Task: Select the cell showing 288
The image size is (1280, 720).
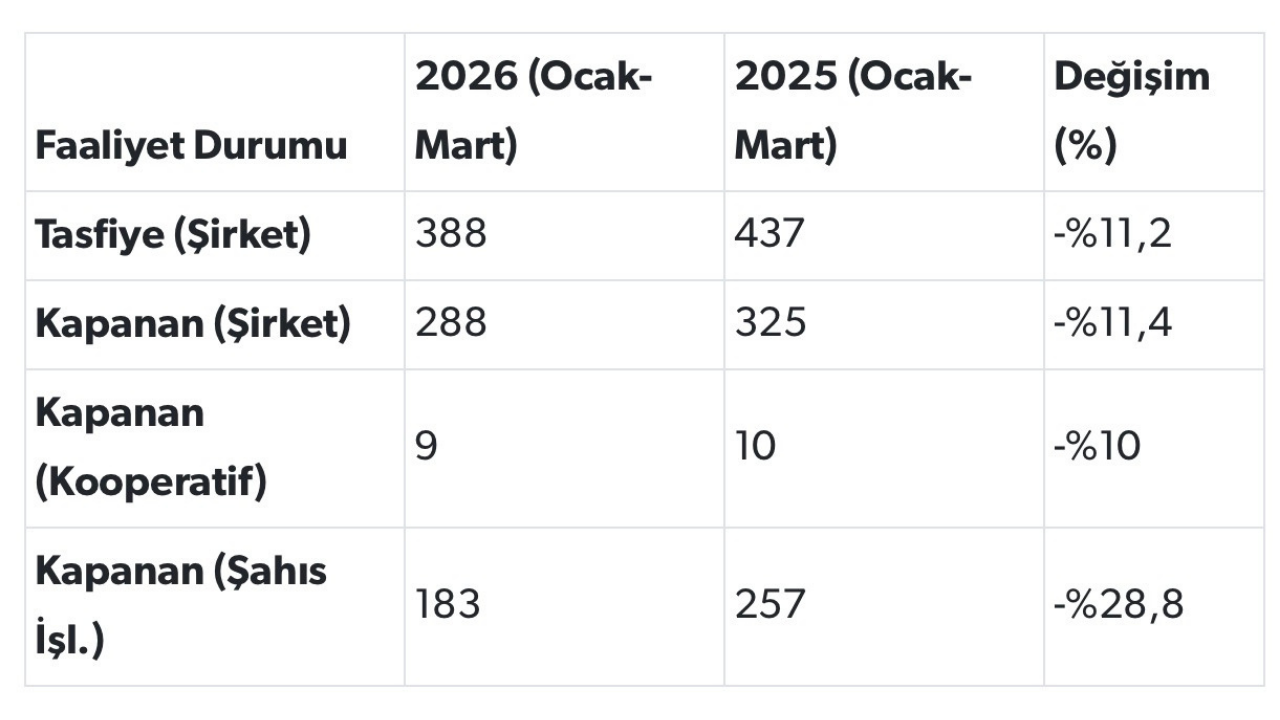Action: (x=451, y=324)
